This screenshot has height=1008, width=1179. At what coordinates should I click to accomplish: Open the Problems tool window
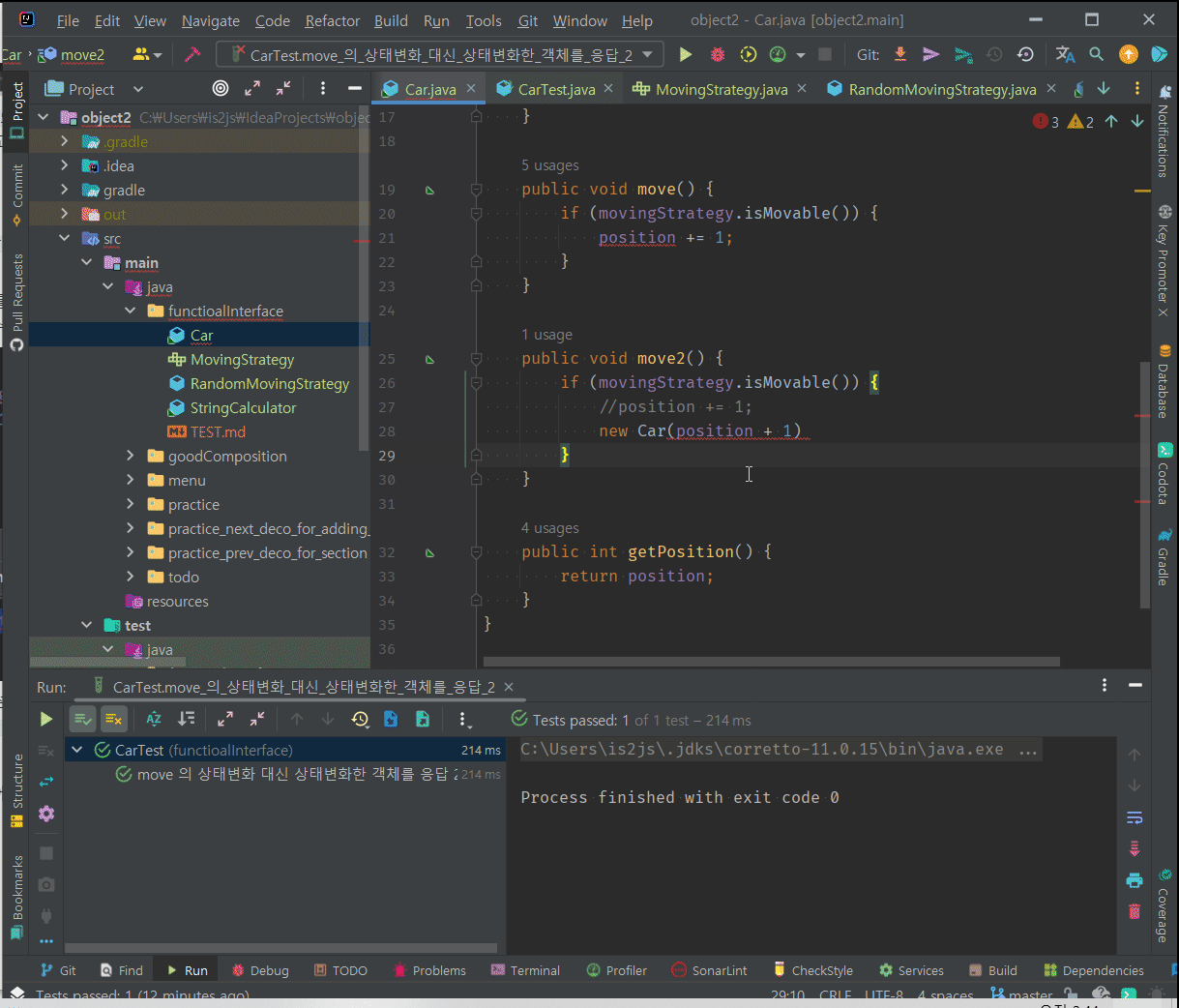429,970
